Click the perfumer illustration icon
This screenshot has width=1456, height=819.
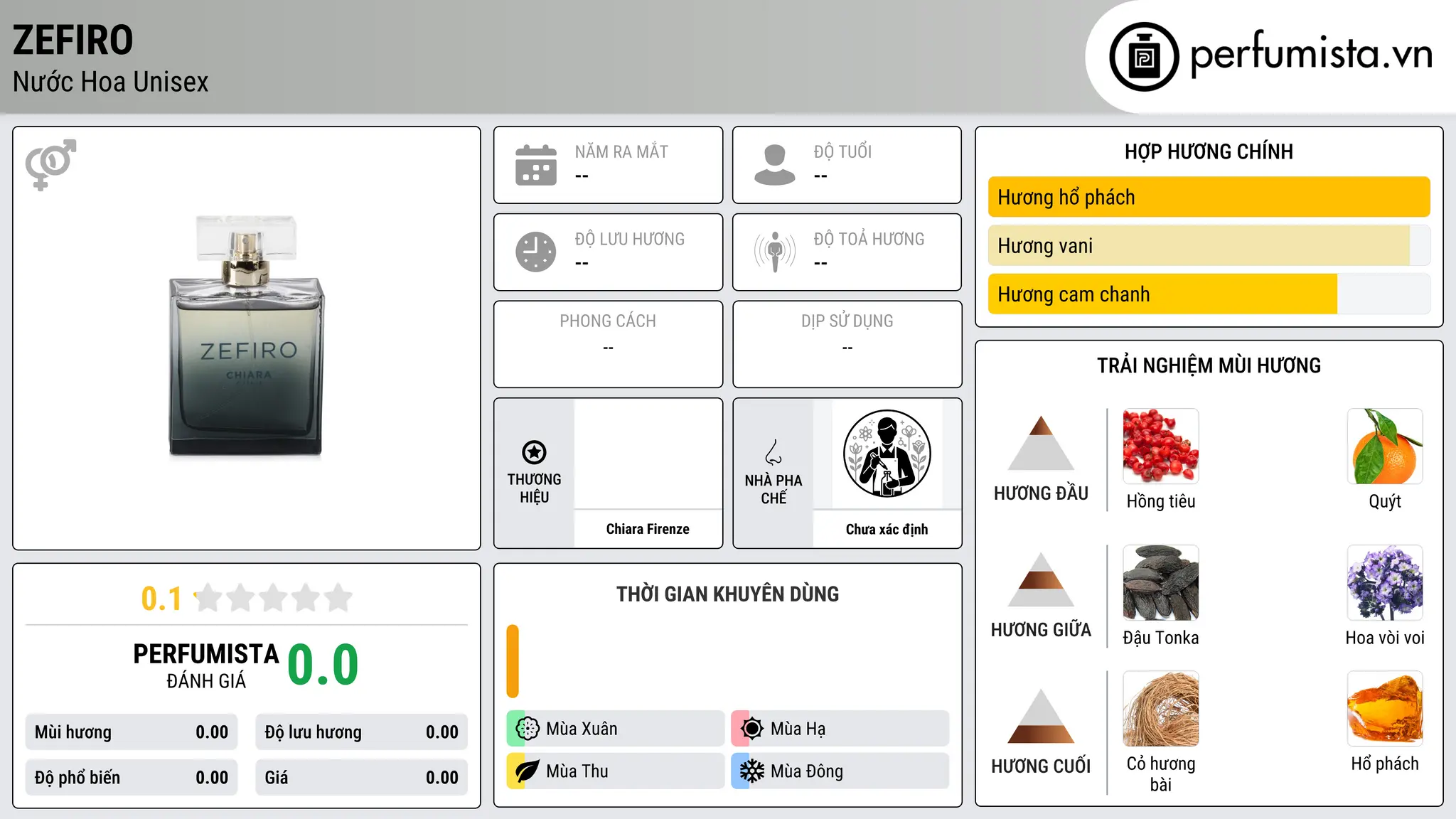tap(887, 454)
